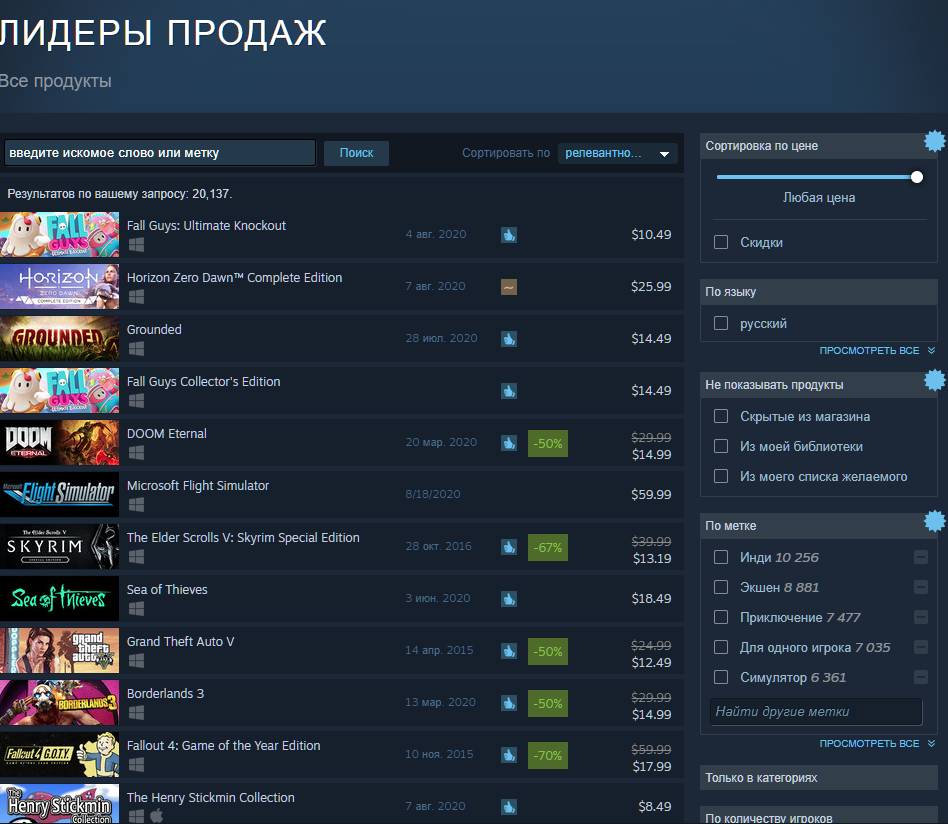Click the review icon for Fallout 4 GOTY

pyautogui.click(x=509, y=754)
